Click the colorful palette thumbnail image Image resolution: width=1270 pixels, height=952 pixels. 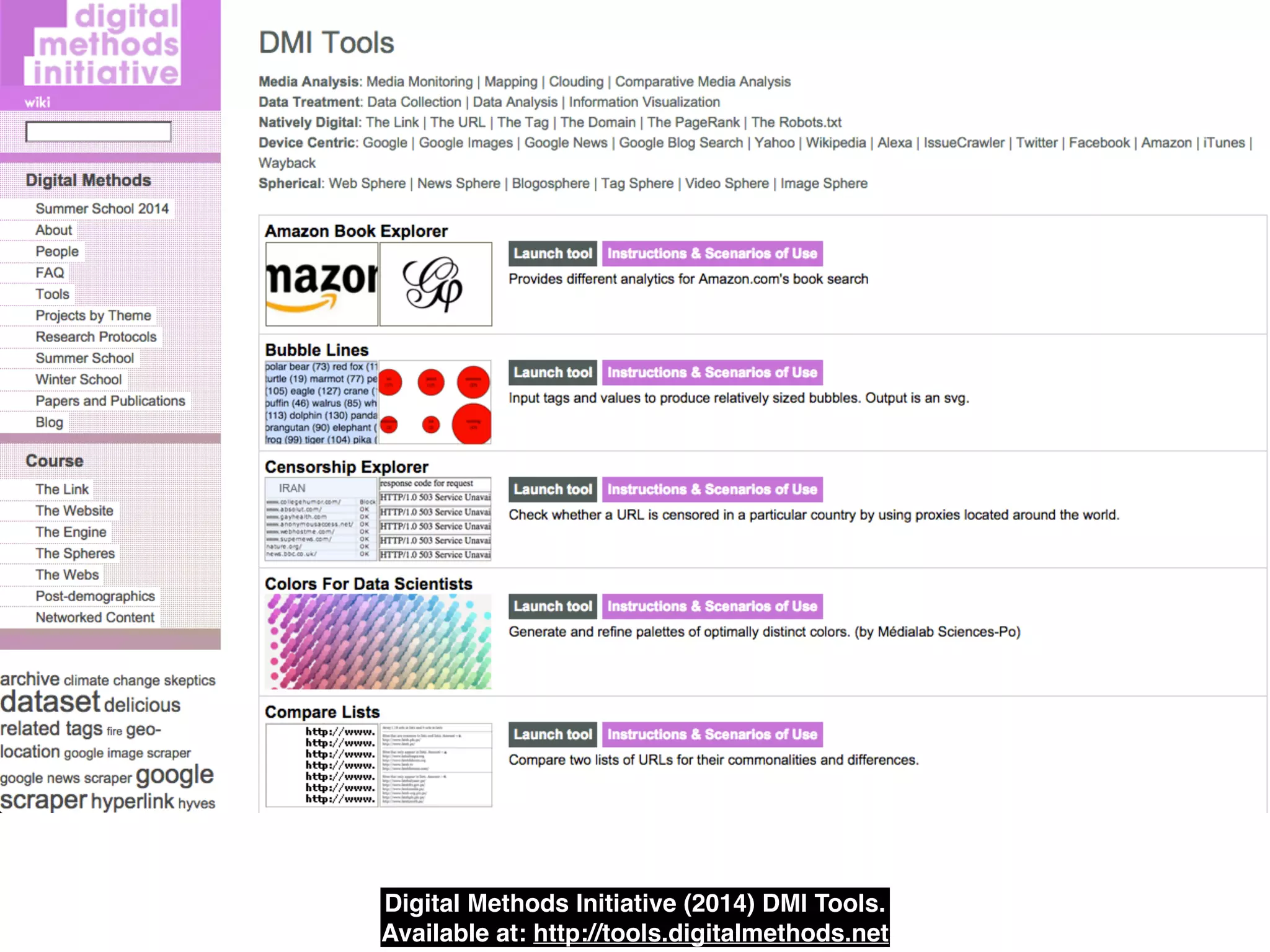[x=378, y=642]
